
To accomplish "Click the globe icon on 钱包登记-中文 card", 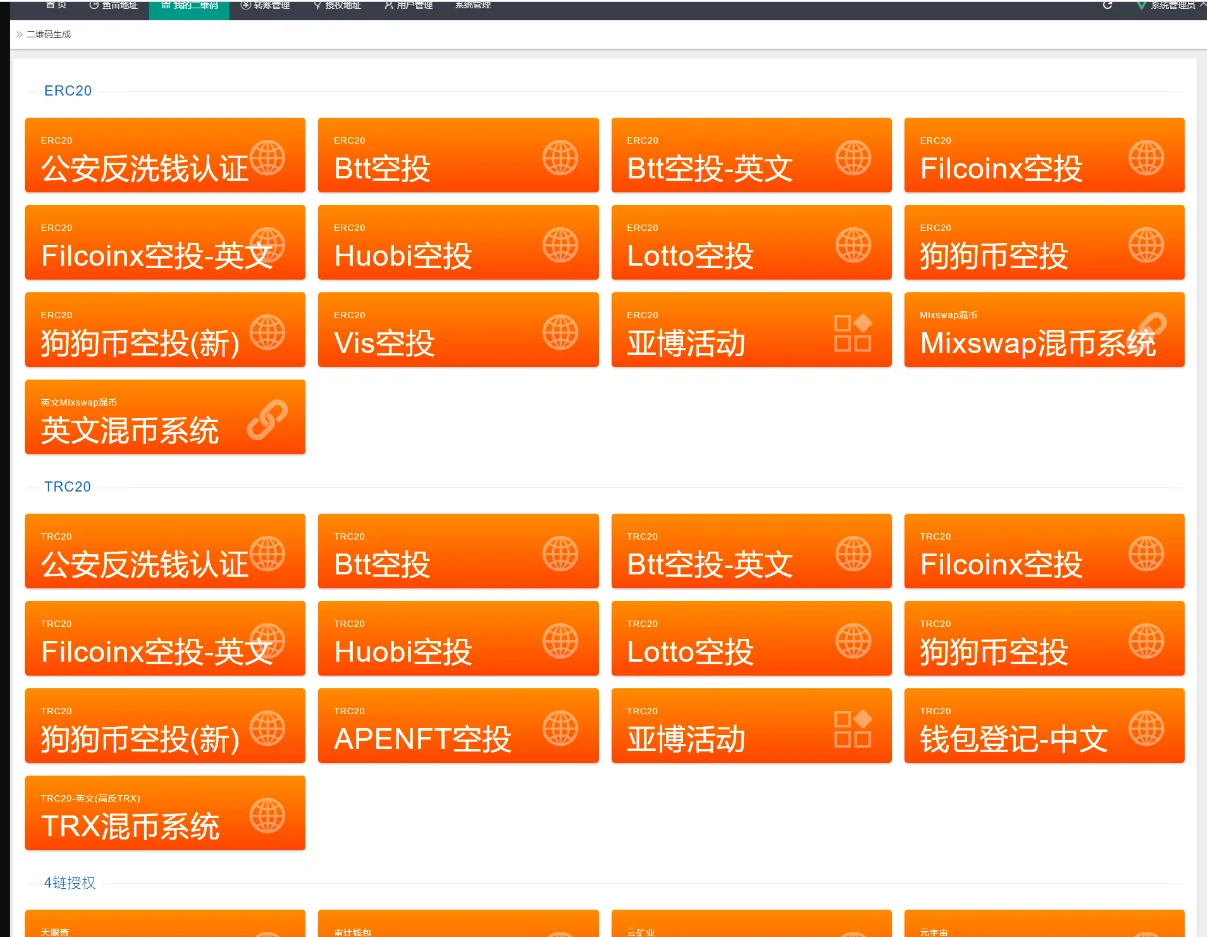I will click(x=1146, y=728).
